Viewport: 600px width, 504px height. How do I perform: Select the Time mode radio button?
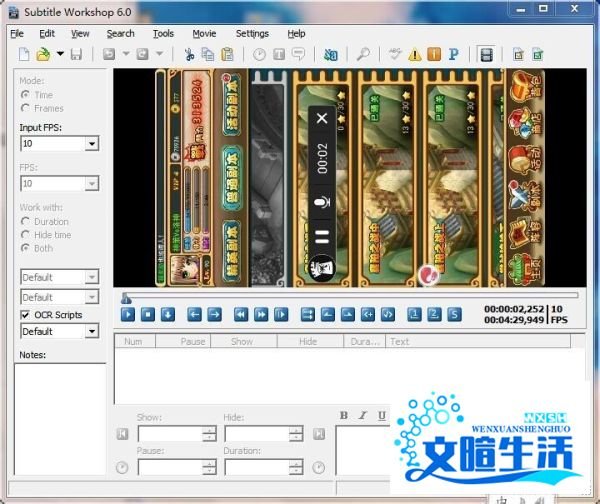click(x=25, y=95)
